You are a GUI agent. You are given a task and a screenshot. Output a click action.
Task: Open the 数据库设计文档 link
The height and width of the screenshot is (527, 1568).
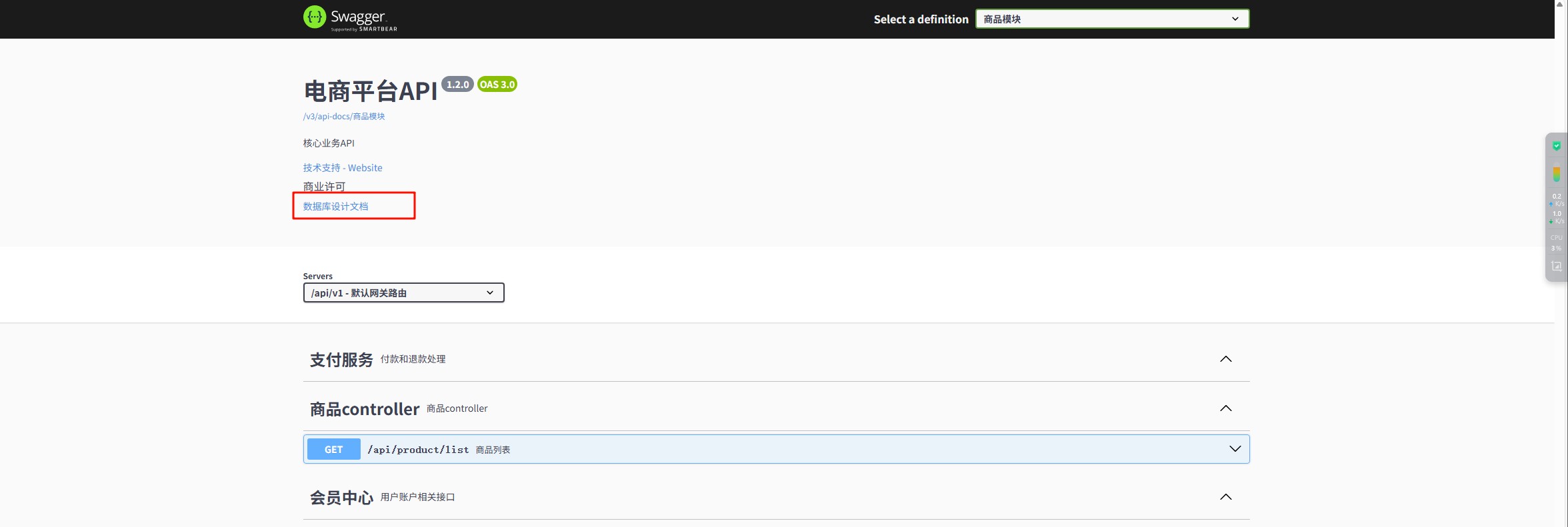click(x=335, y=207)
